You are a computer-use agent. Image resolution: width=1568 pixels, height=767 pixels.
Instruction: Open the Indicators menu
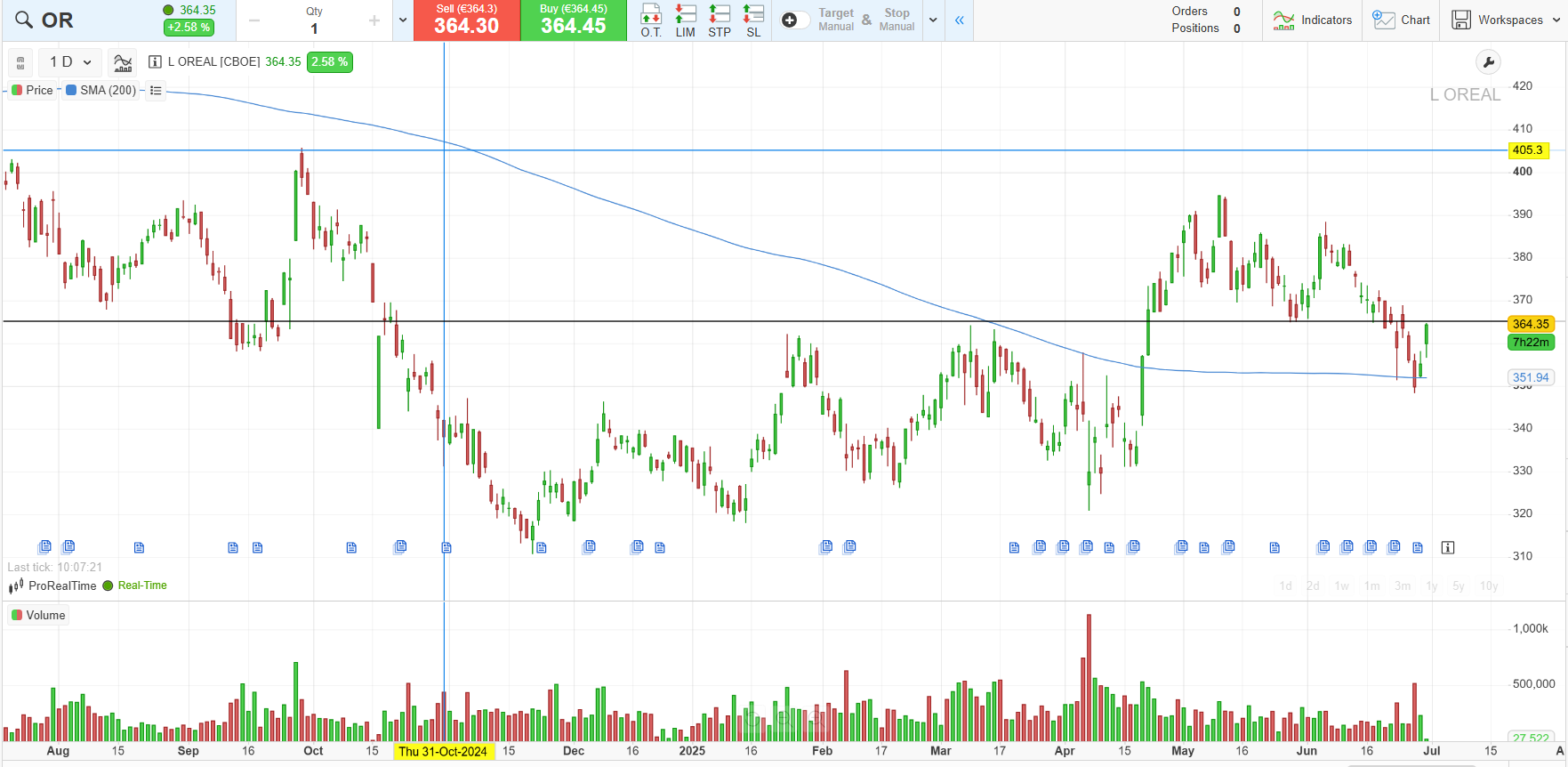[1312, 20]
